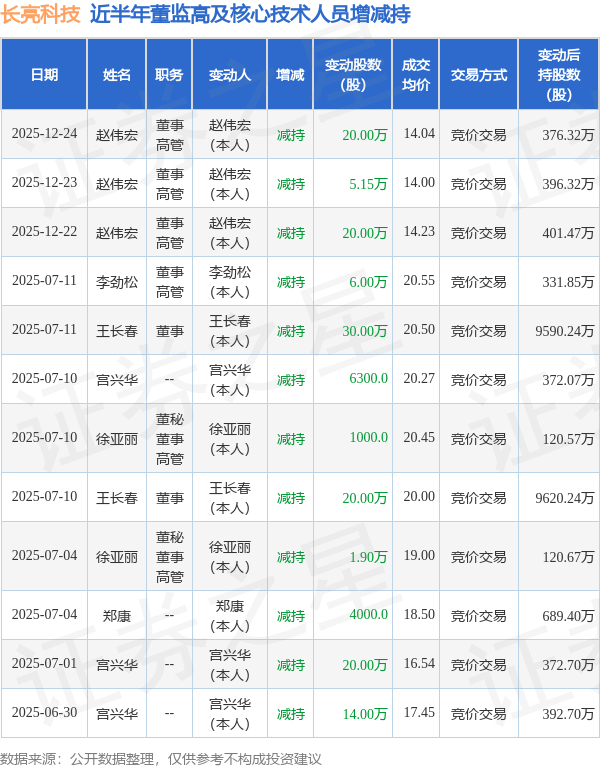Viewport: 600px width, 768px height.
Task: Click average price 14.23
Action: (x=419, y=232)
